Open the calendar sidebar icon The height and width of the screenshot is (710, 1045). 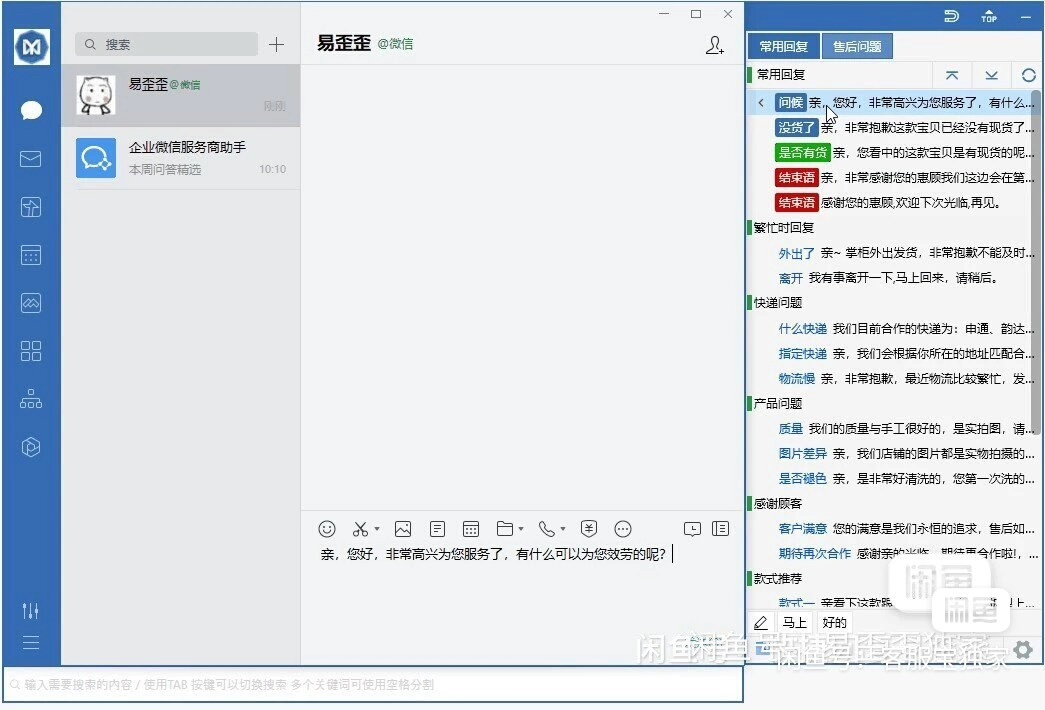pos(31,255)
